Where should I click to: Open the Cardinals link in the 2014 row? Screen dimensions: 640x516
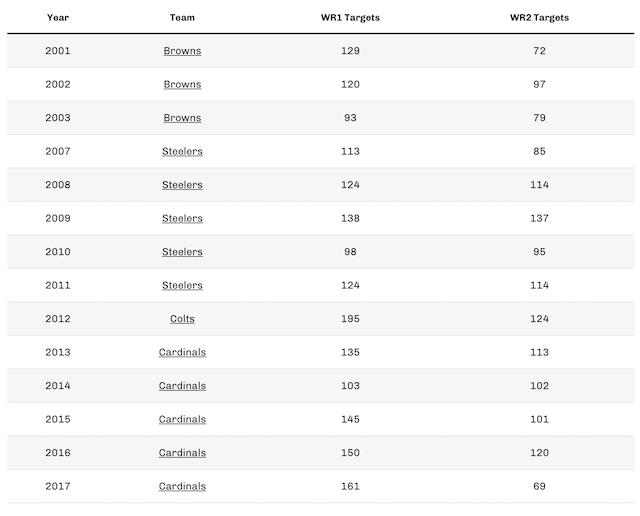[x=182, y=386]
